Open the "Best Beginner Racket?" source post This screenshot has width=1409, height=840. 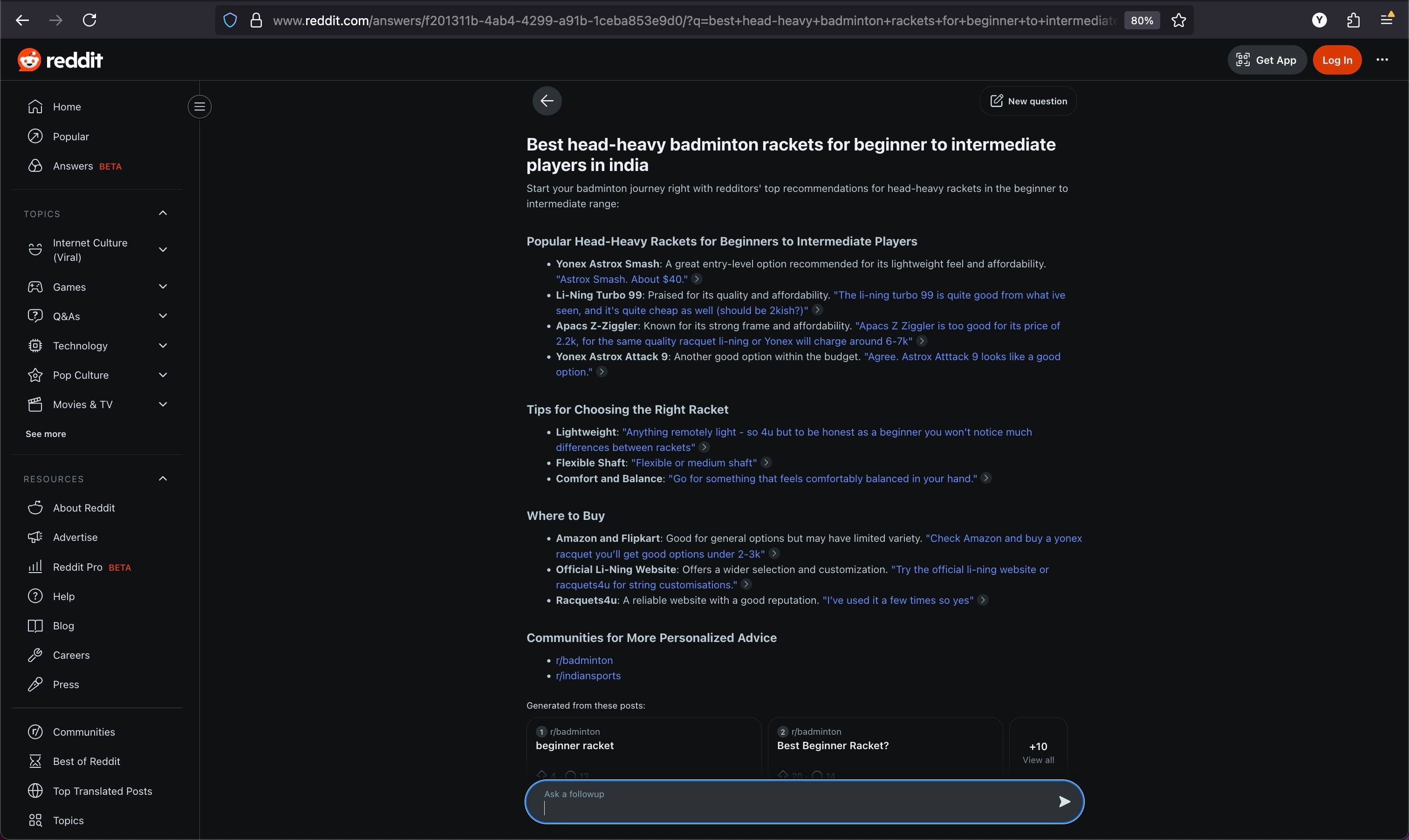pyautogui.click(x=885, y=748)
